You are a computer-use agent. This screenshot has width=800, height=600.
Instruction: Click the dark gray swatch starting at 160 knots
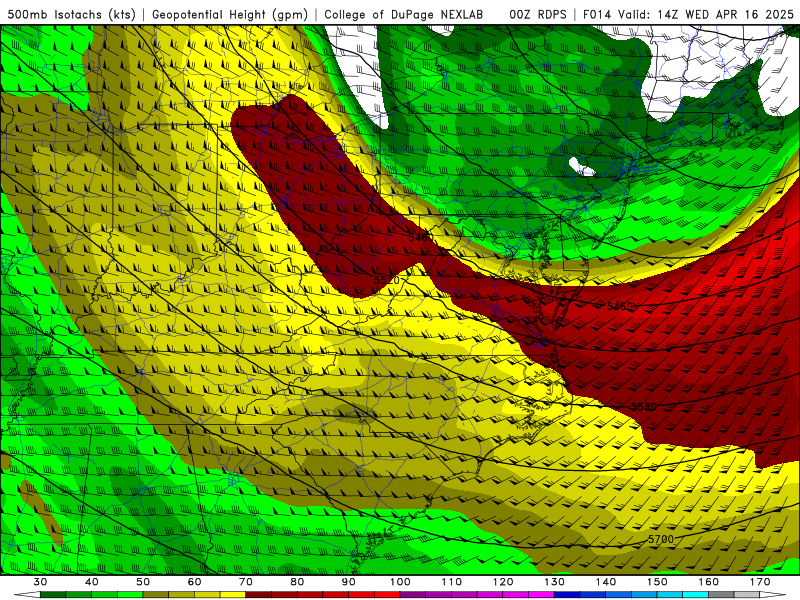pyautogui.click(x=721, y=595)
